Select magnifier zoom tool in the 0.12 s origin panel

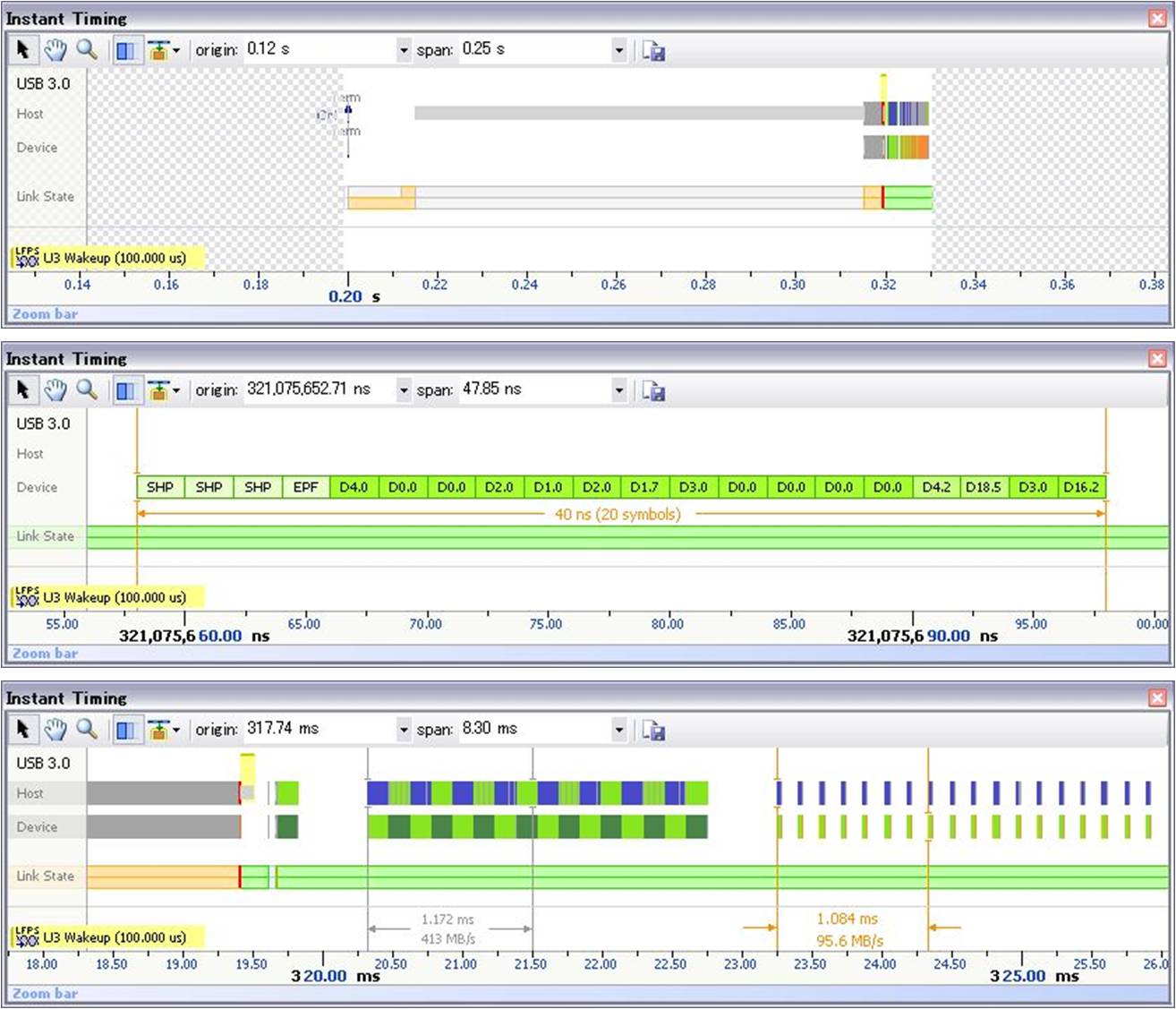(x=87, y=50)
